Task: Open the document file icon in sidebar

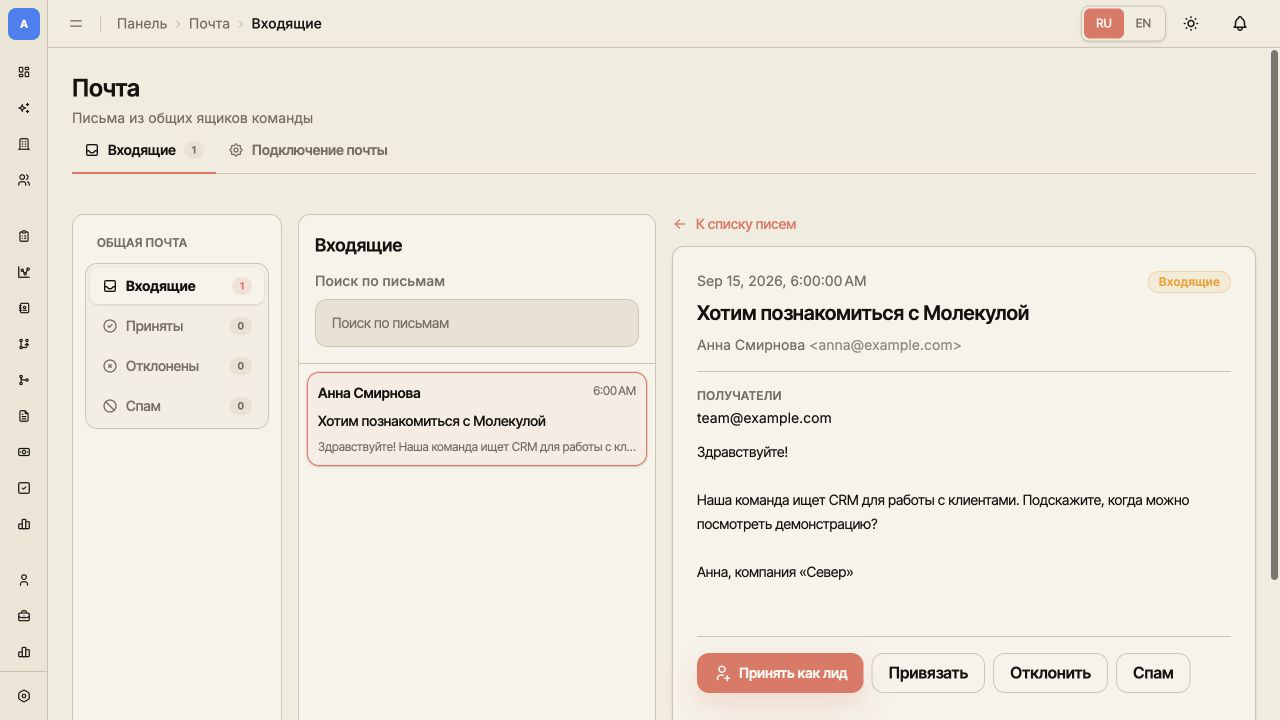Action: (x=24, y=416)
